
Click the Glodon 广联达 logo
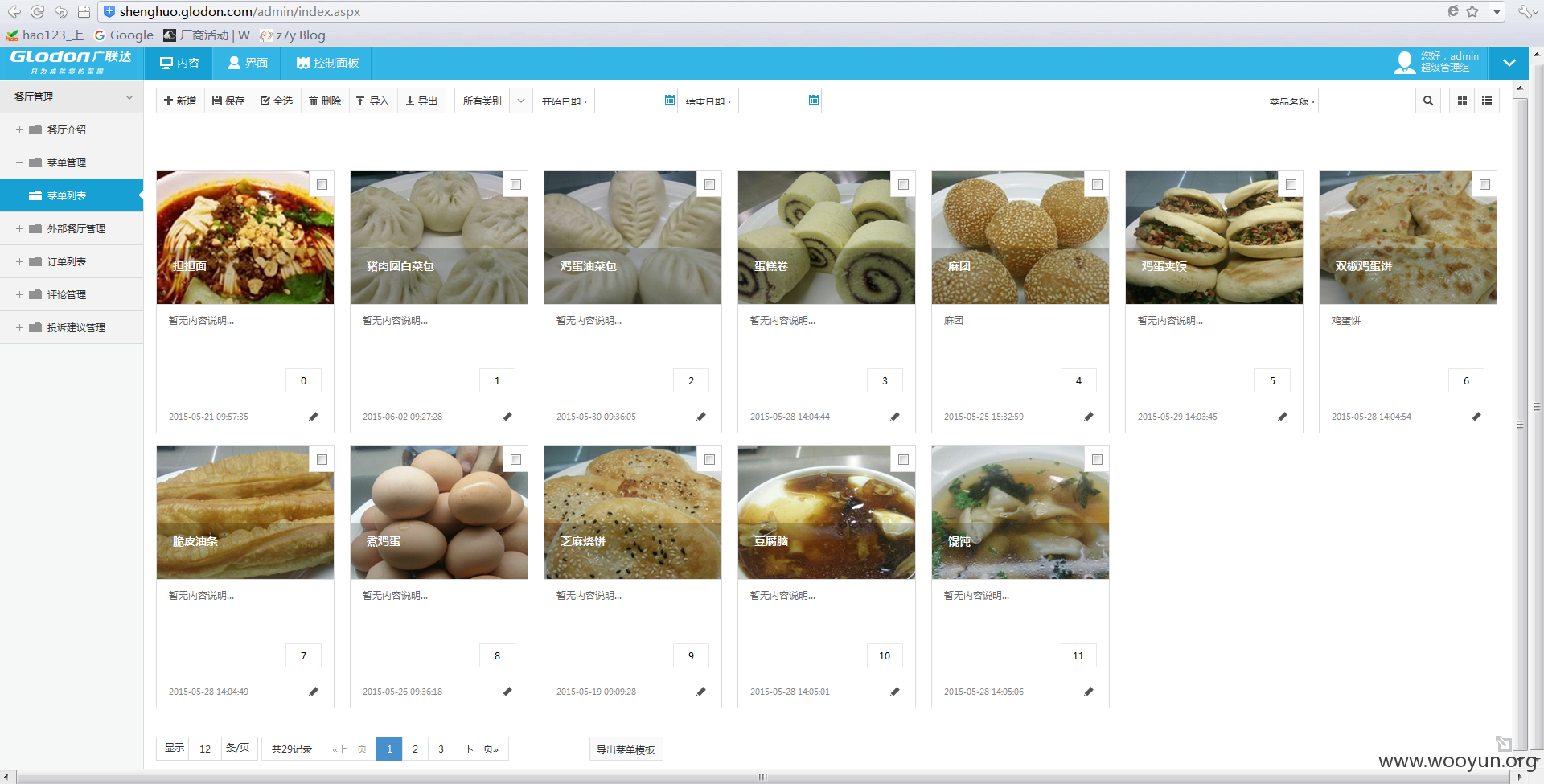71,62
